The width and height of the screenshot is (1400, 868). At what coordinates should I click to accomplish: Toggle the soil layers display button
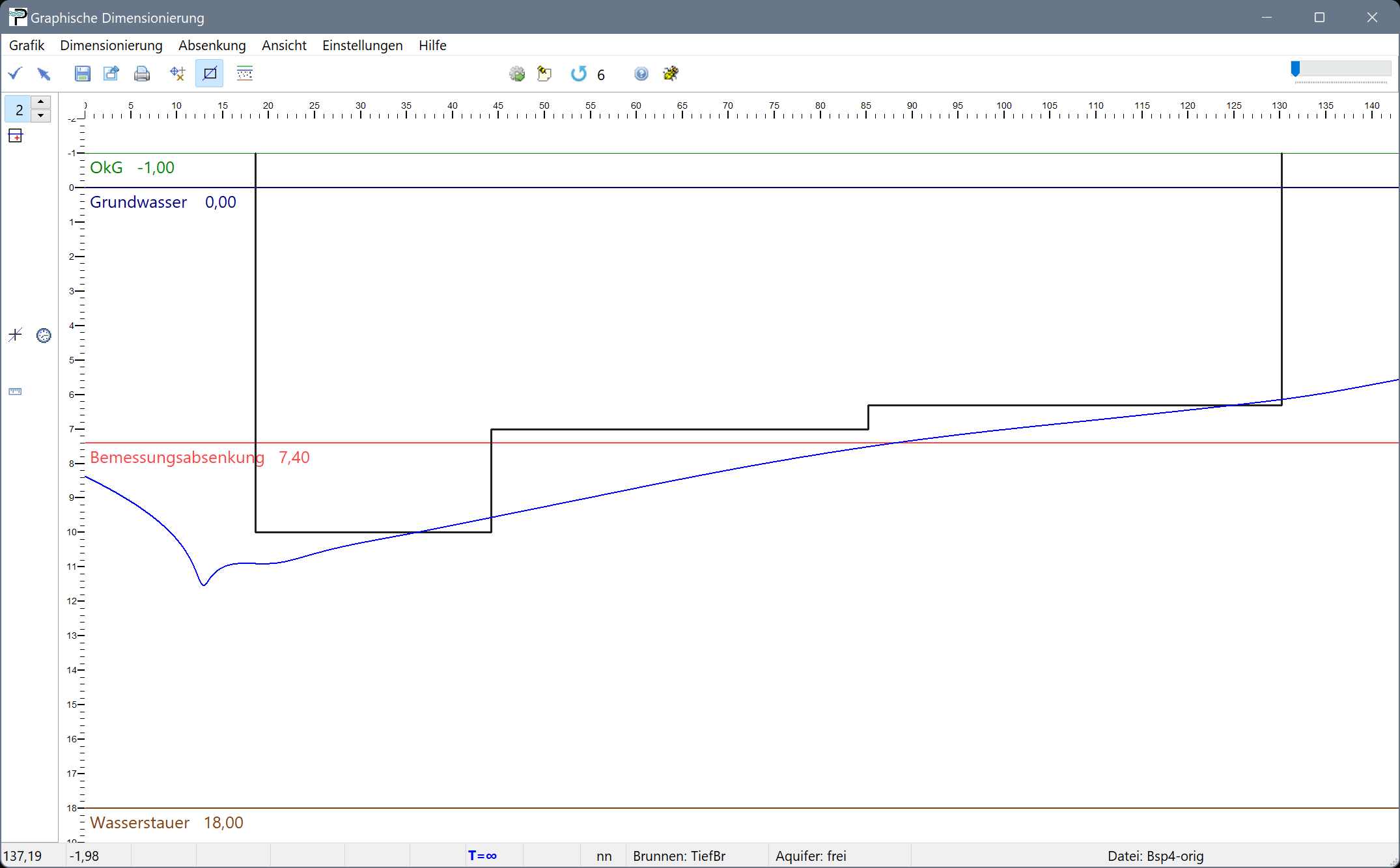245,74
